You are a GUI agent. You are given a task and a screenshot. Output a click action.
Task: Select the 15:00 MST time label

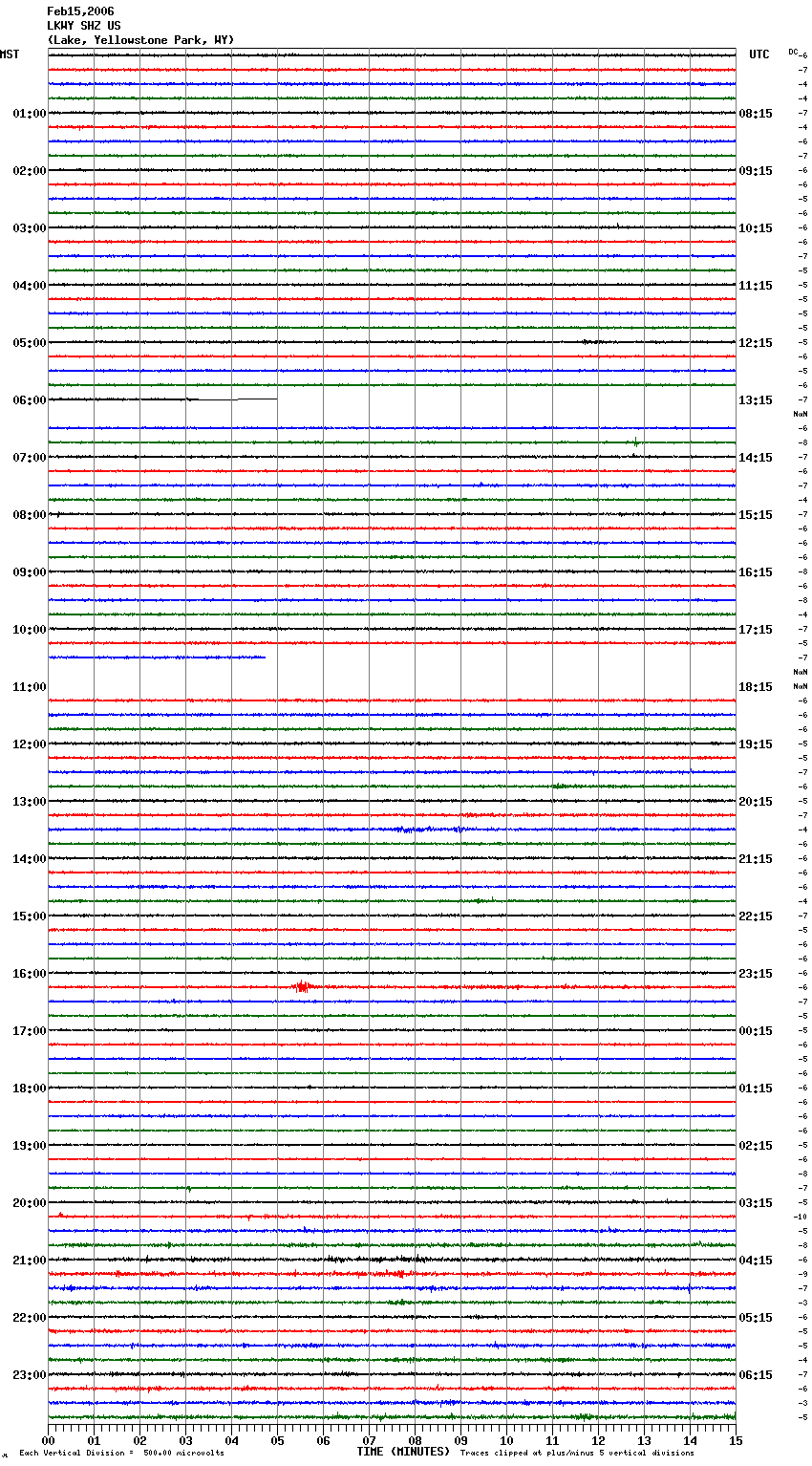(x=30, y=916)
